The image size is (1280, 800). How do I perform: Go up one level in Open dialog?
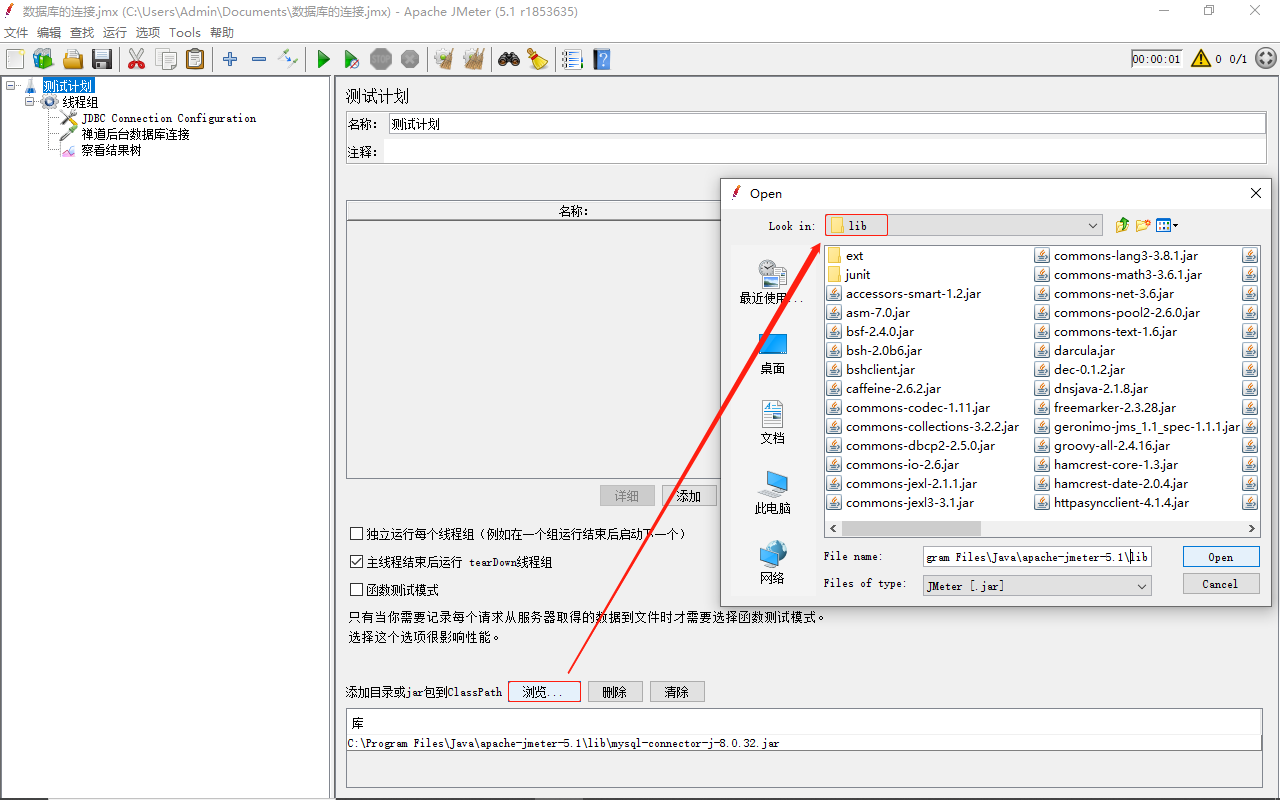[x=1122, y=226]
